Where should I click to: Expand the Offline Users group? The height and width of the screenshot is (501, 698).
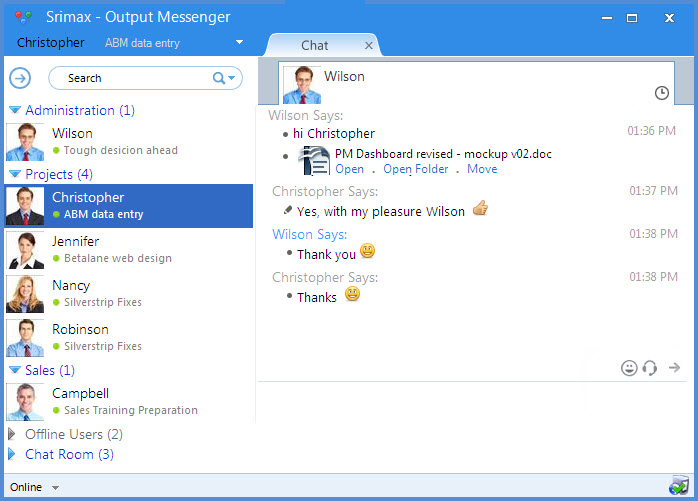pyautogui.click(x=13, y=434)
